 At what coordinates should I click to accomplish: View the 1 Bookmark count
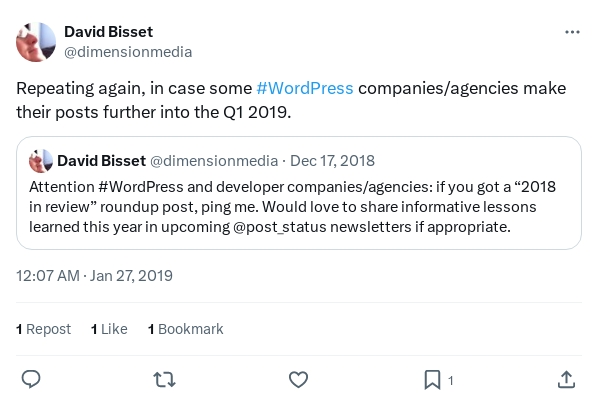pos(186,329)
